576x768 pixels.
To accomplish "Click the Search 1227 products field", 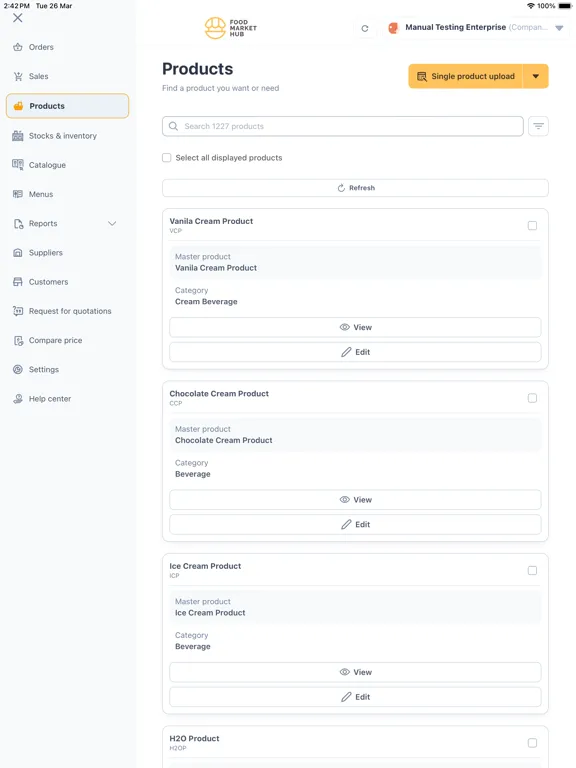I will coord(343,126).
